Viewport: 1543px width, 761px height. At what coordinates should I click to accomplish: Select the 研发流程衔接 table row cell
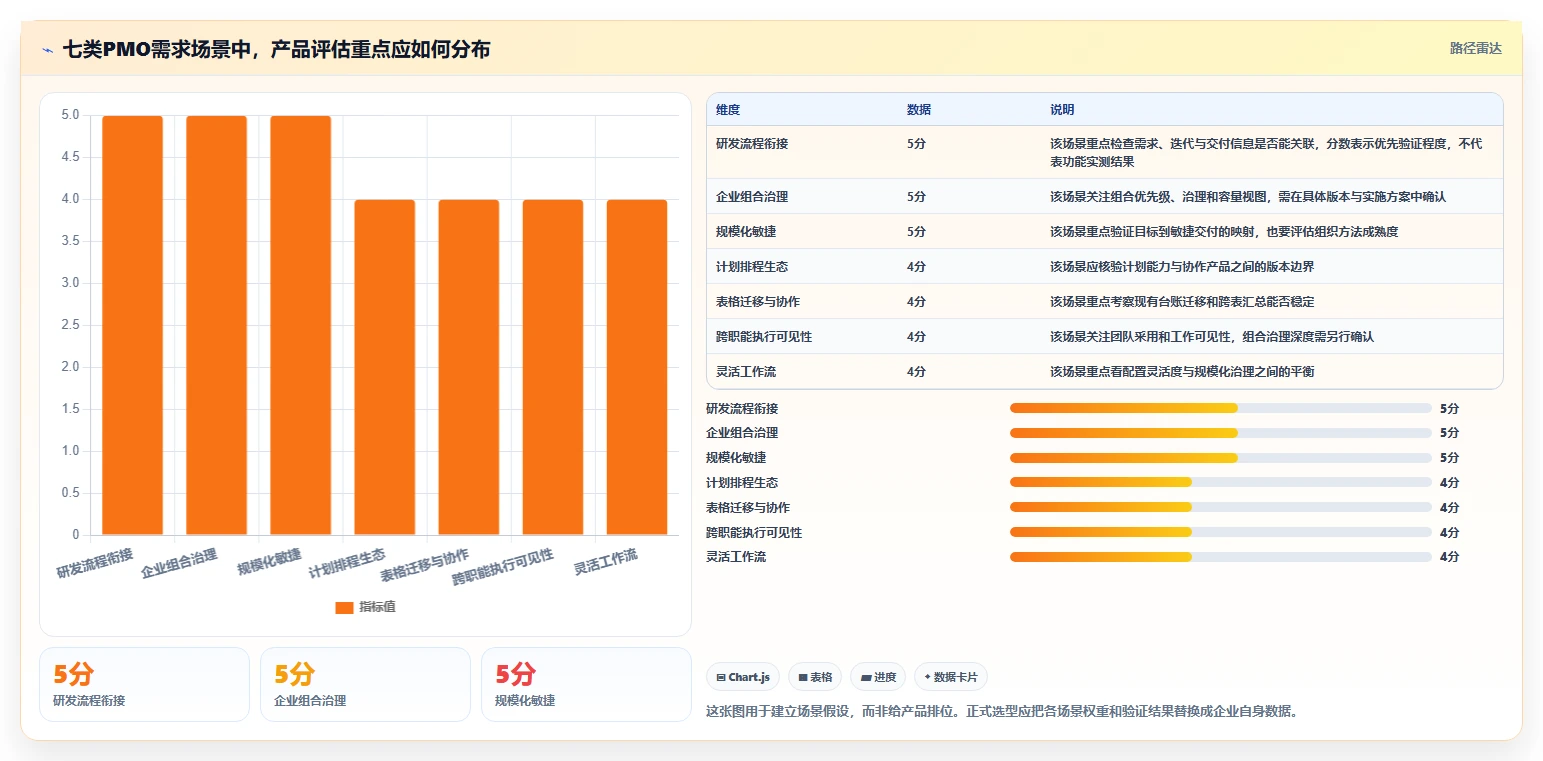click(x=752, y=144)
